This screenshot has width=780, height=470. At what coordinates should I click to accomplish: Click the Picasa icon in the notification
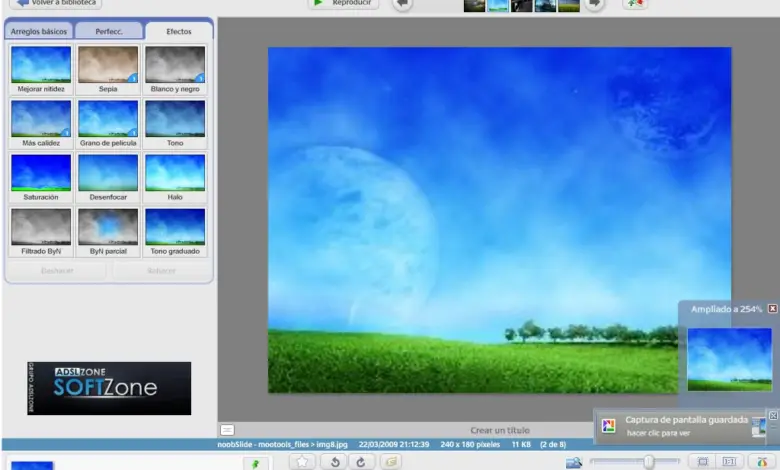point(608,426)
